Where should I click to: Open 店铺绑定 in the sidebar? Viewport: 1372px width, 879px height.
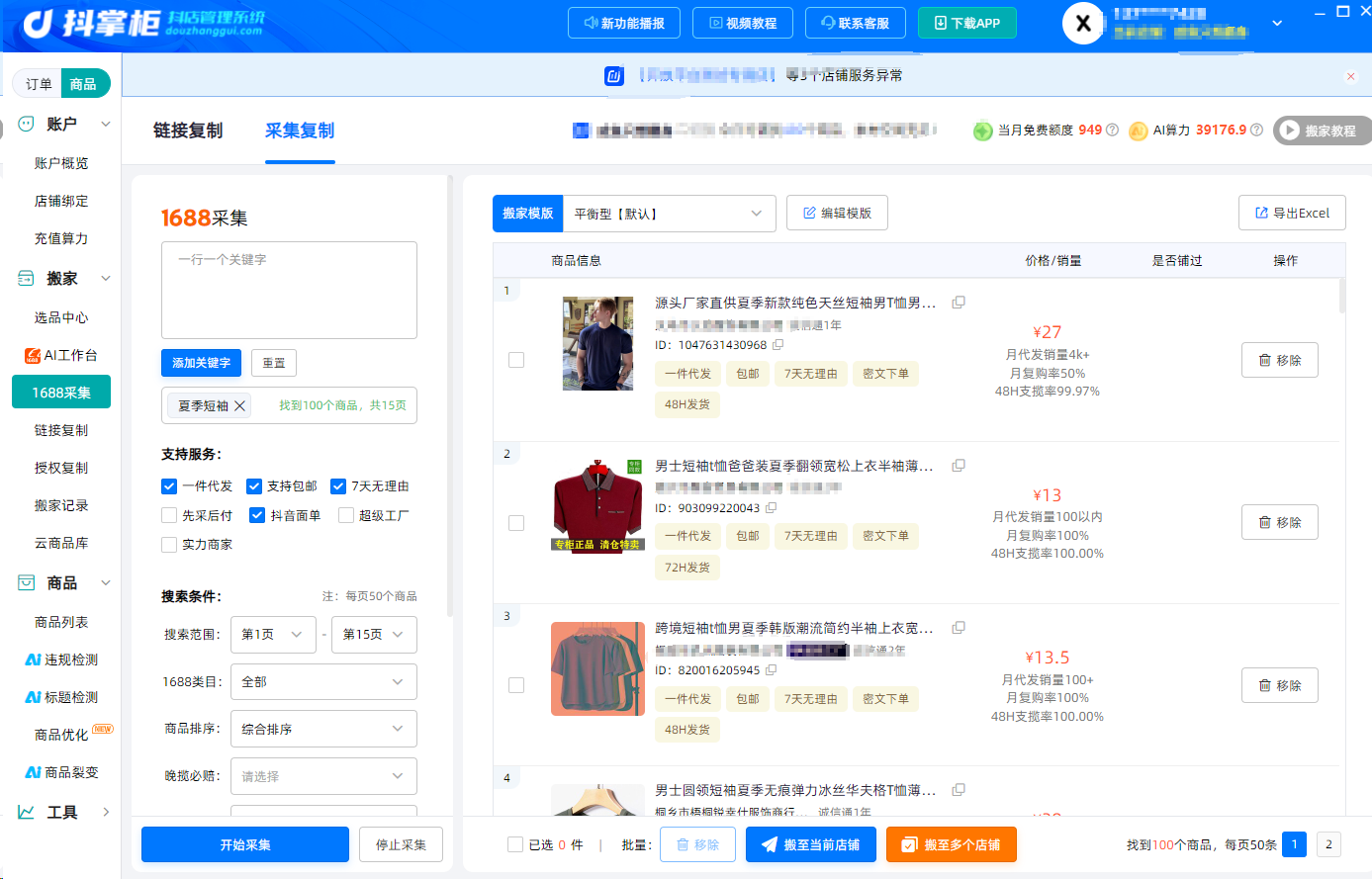coord(61,201)
